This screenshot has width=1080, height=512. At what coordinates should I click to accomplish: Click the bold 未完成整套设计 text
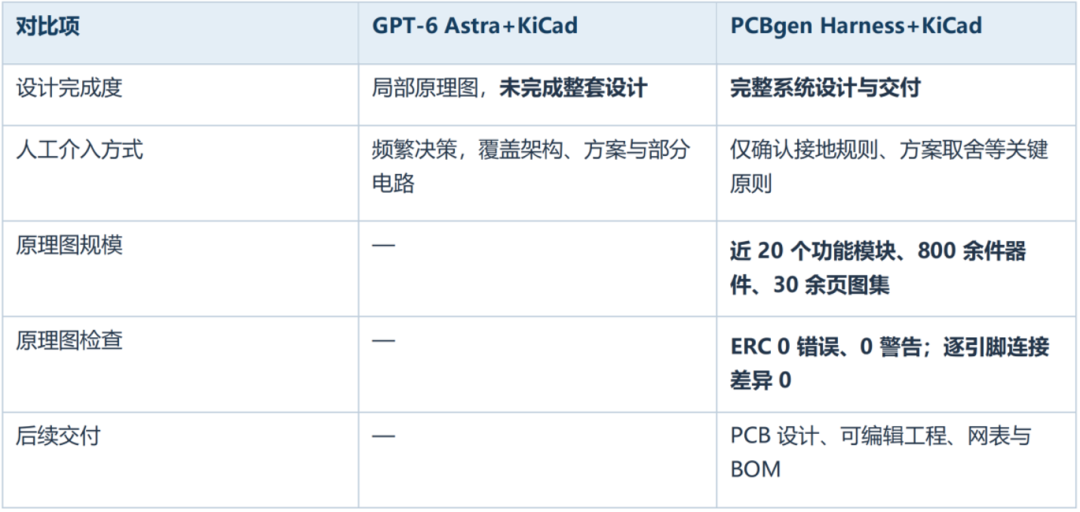coord(573,88)
